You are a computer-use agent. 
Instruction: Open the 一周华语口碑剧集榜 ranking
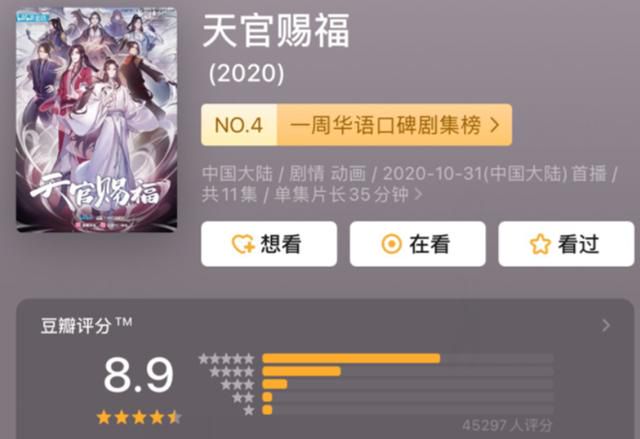point(386,125)
